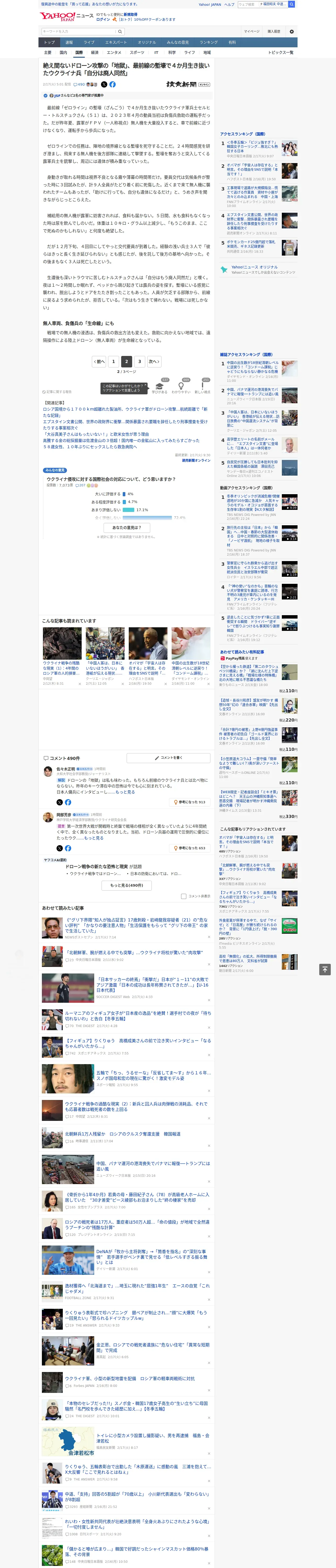This screenshot has height=1568, width=336.
Task: Click ログイン link in header
Action: (x=103, y=20)
